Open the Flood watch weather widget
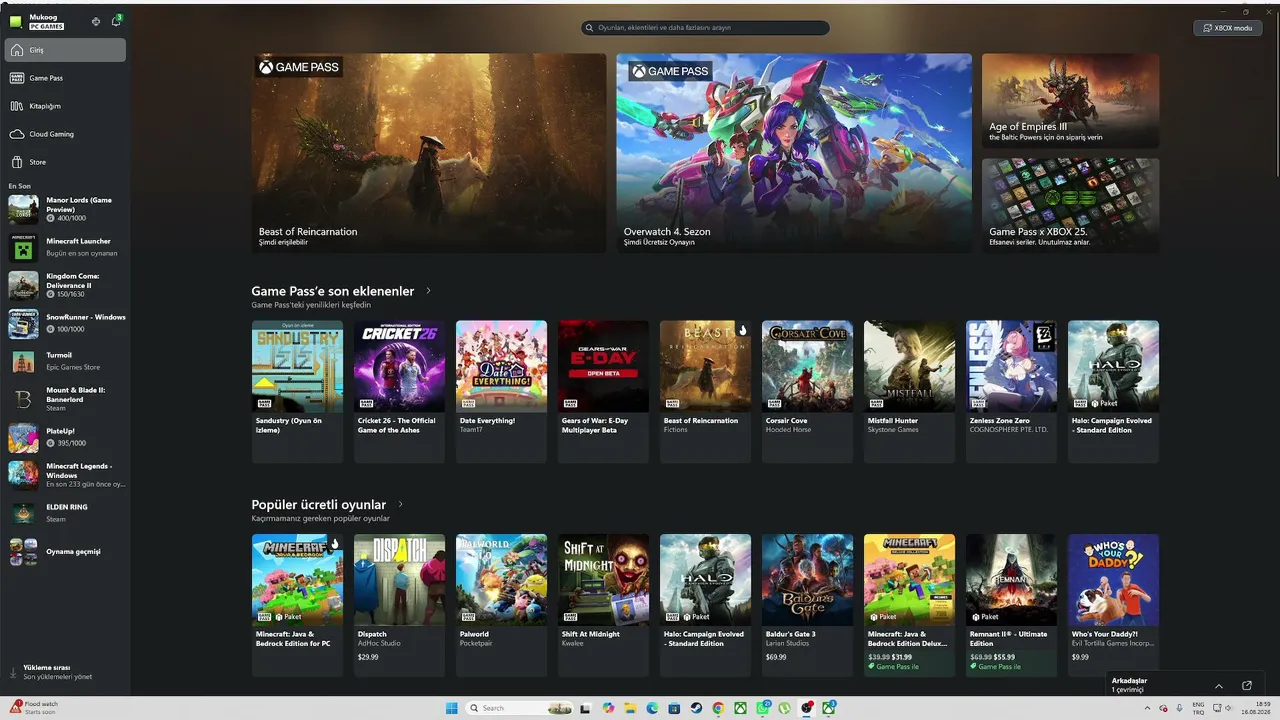Viewport: 1280px width, 720px height. tap(32, 708)
